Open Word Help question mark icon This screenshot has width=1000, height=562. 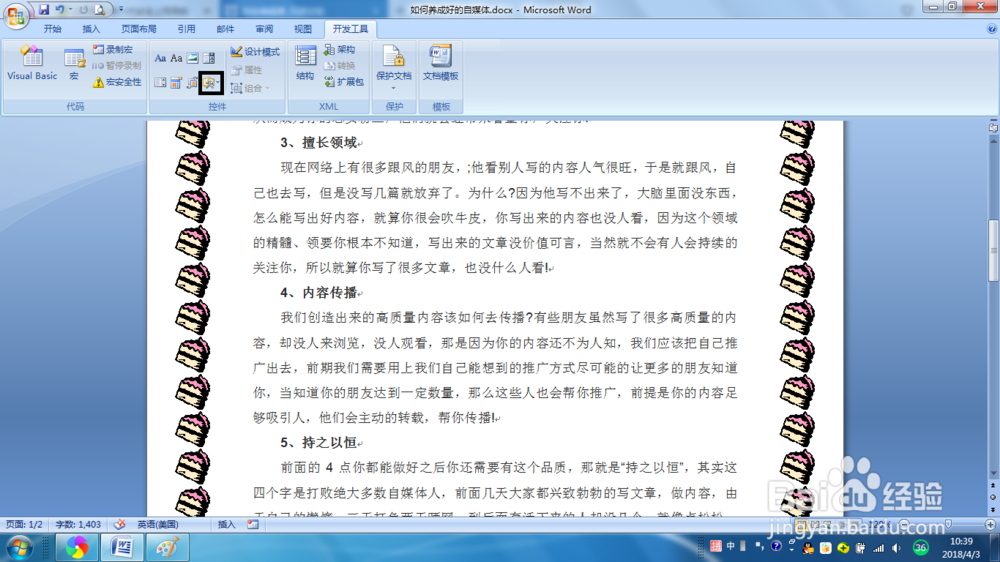tap(992, 29)
